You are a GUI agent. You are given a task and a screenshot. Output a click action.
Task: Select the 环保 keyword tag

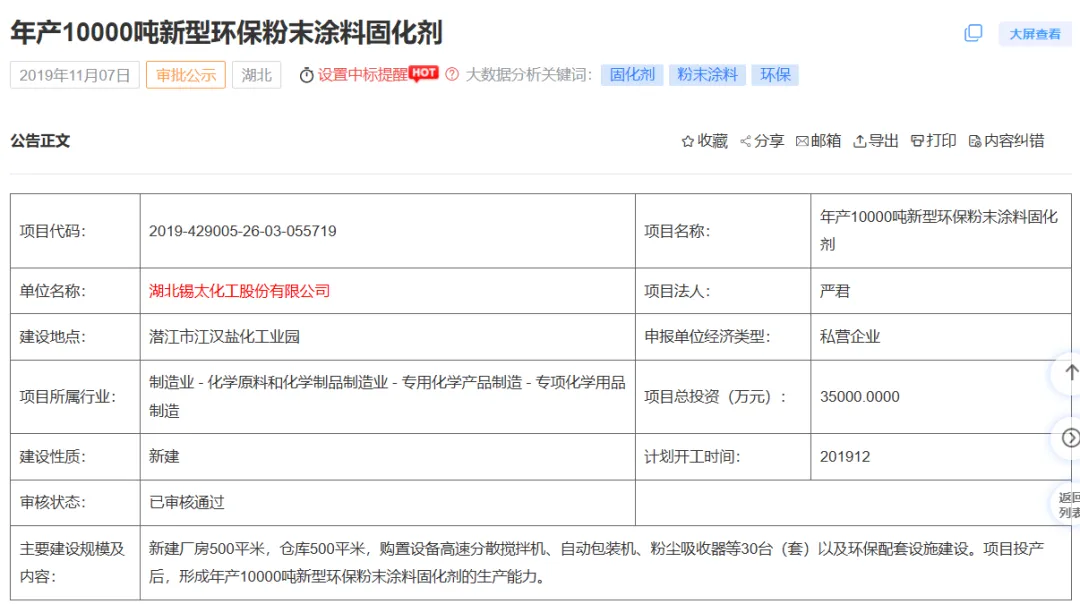click(775, 75)
